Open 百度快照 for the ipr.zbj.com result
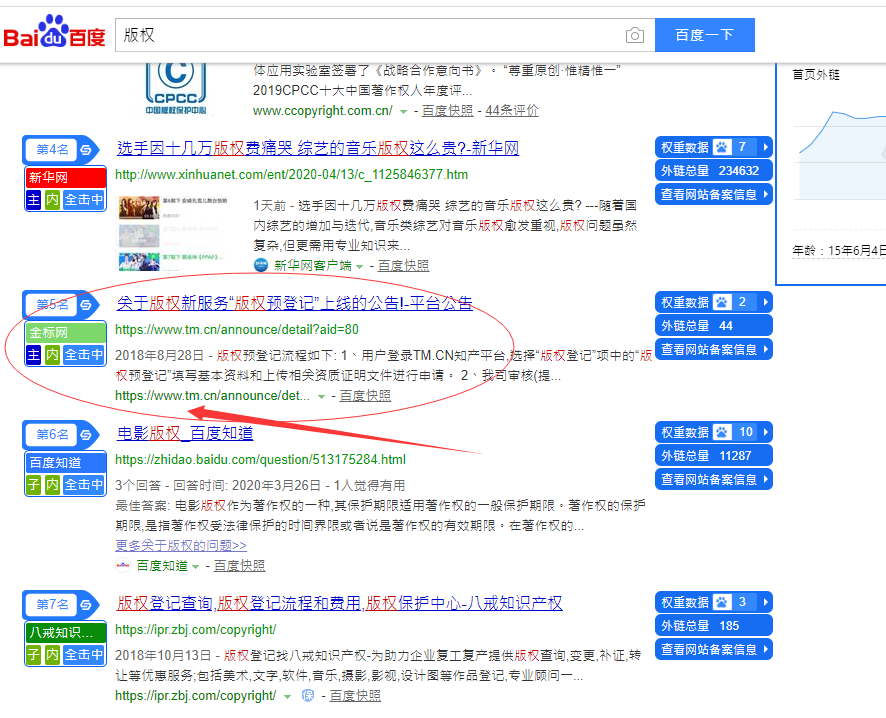 click(355, 696)
